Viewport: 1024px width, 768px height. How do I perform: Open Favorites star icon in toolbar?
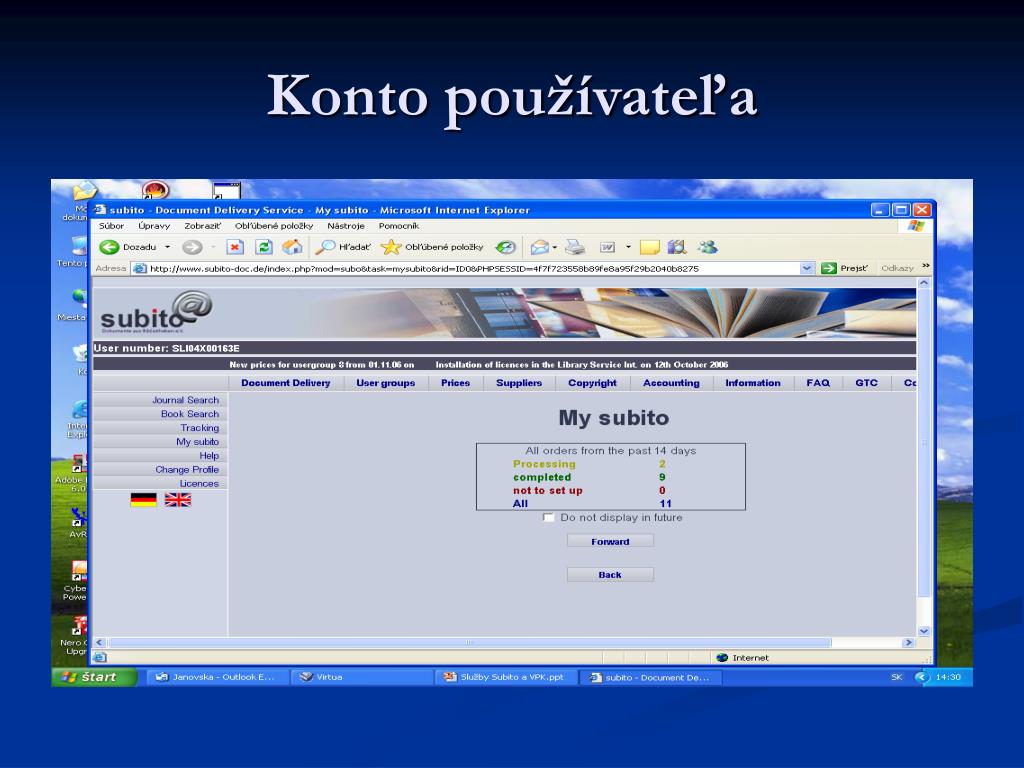(391, 247)
